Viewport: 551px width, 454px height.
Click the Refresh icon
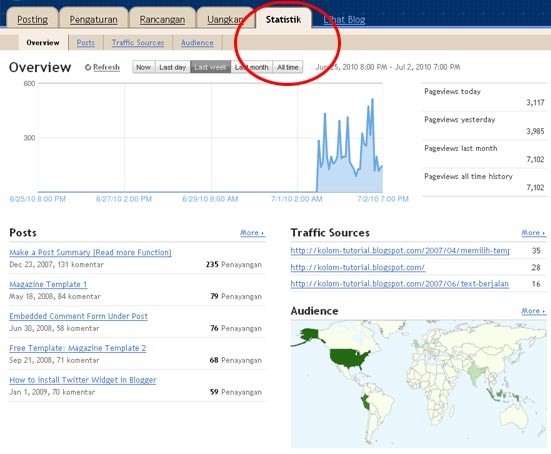point(88,67)
